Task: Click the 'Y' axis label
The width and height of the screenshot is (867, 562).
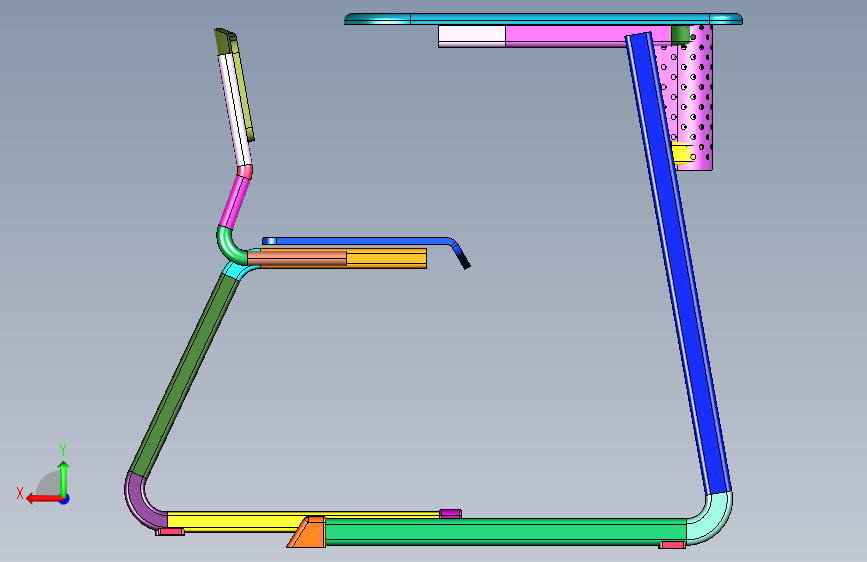Action: click(x=63, y=450)
